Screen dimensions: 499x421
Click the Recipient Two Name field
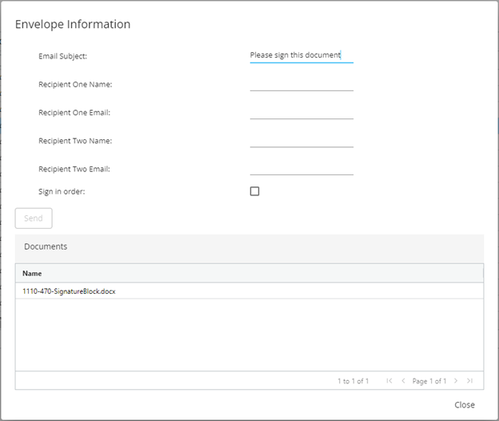pyautogui.click(x=302, y=140)
